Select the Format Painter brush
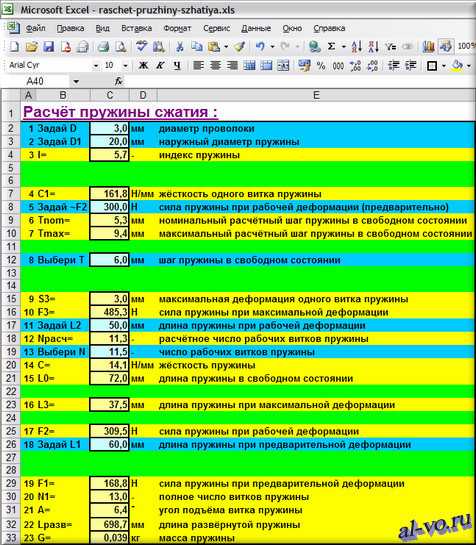476x545 pixels. [x=240, y=46]
